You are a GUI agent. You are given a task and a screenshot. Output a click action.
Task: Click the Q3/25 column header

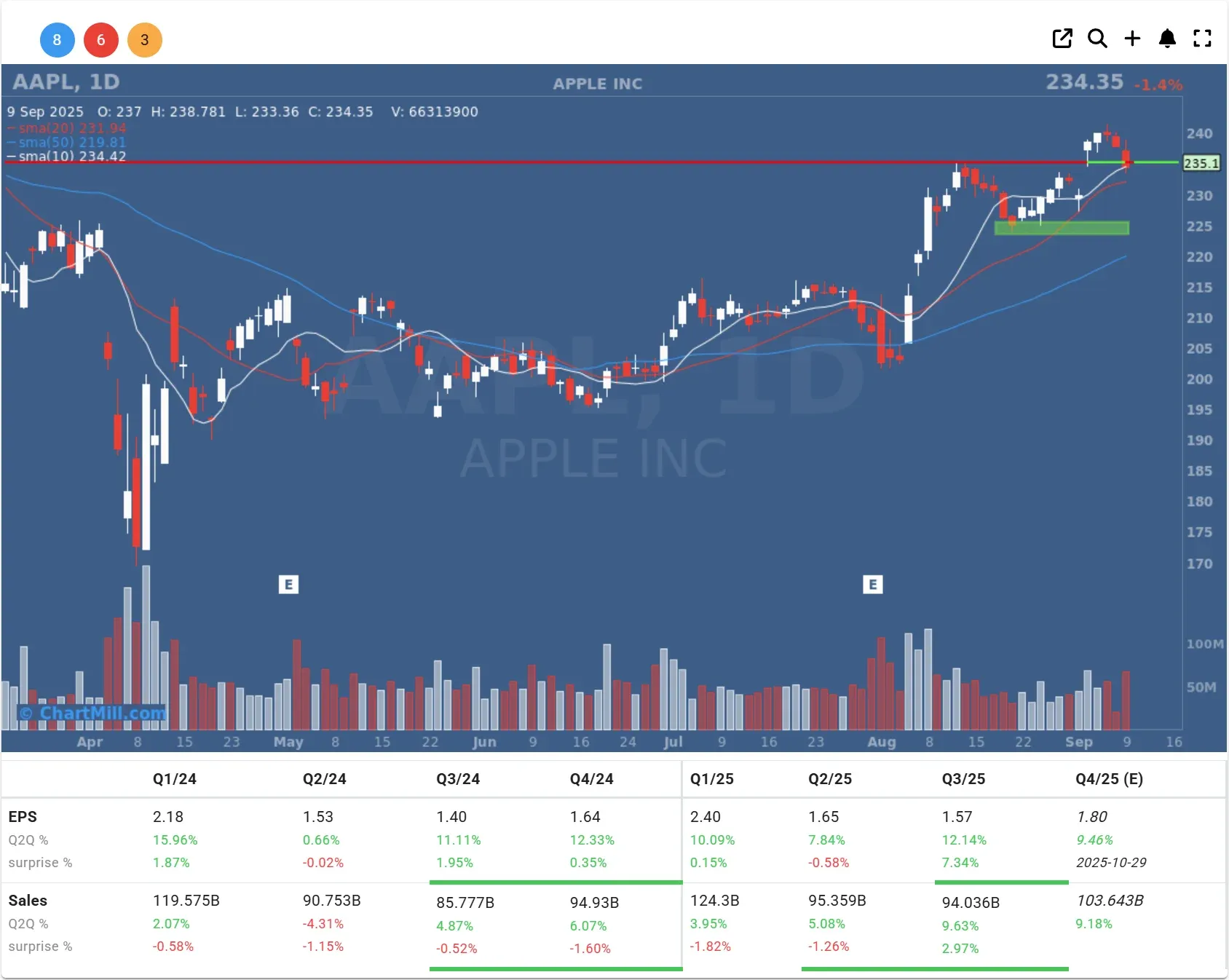point(964,779)
